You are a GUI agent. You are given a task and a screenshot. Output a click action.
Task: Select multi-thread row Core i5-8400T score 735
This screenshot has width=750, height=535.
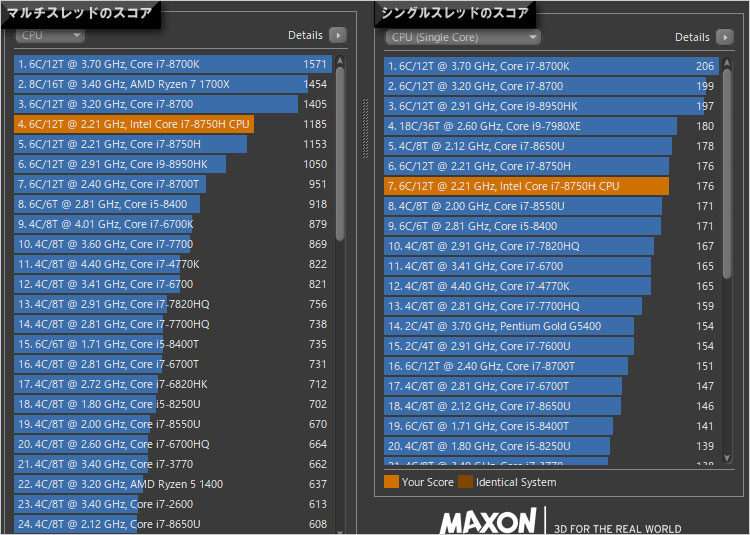click(173, 344)
